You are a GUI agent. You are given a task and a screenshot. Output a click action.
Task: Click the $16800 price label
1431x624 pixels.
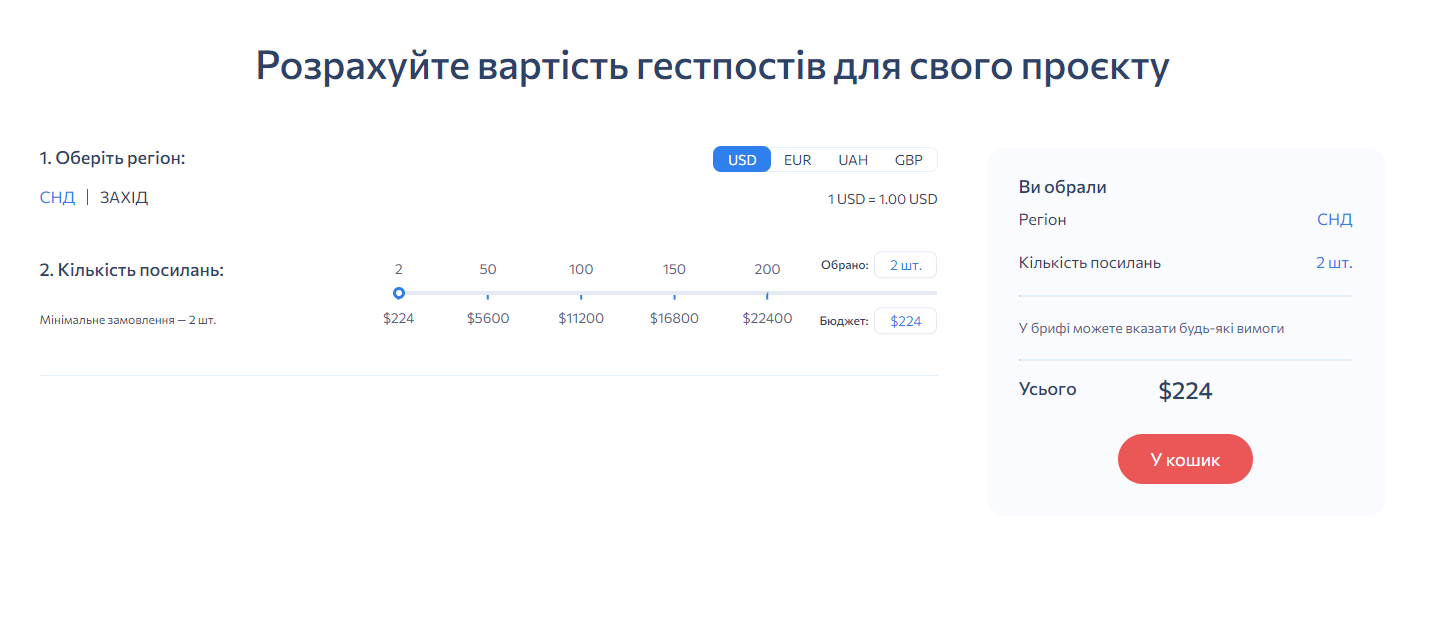tap(674, 319)
